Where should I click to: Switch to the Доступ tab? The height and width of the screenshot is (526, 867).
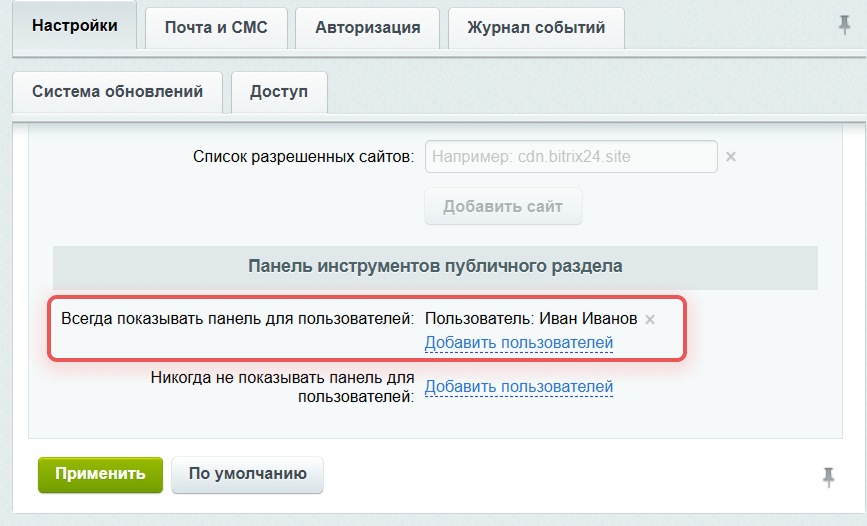coord(279,92)
